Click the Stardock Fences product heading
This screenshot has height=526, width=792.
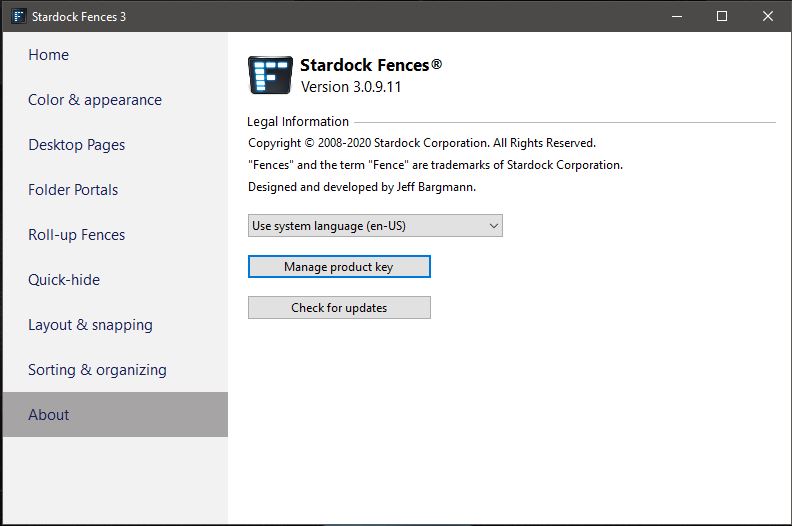click(371, 65)
